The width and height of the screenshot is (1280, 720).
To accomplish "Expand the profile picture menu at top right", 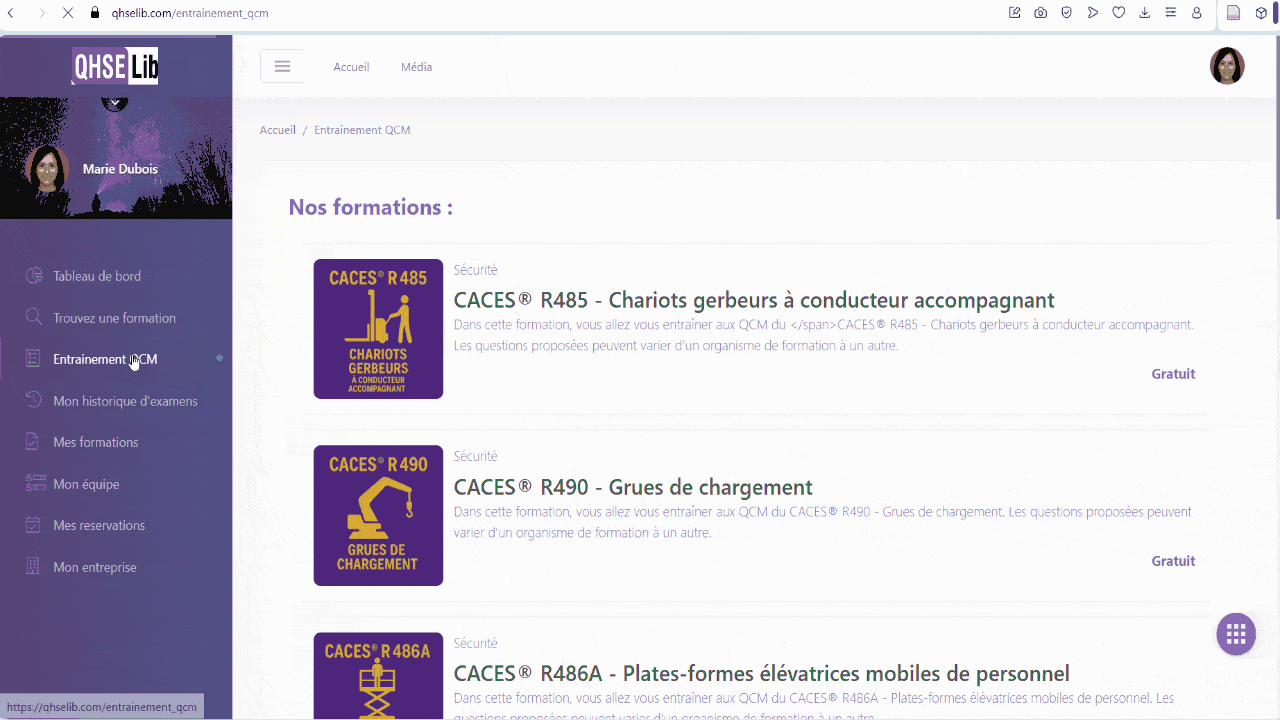I will point(1227,65).
